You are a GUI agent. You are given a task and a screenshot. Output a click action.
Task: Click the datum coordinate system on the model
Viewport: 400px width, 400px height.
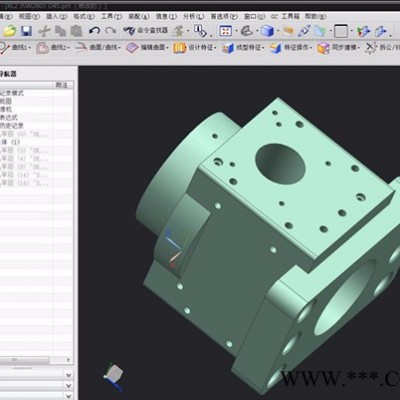click(x=173, y=248)
